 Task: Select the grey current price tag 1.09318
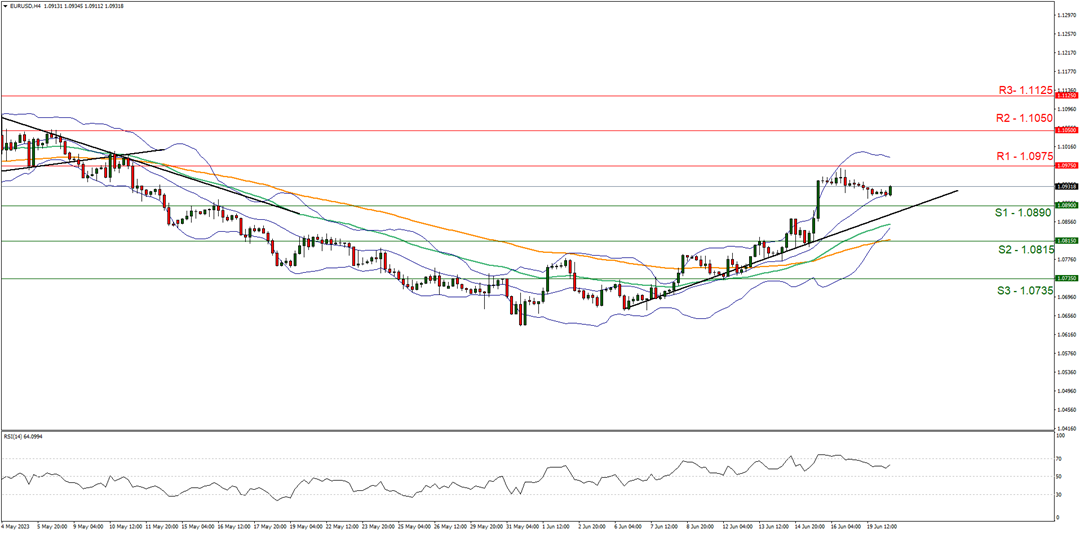point(1067,186)
